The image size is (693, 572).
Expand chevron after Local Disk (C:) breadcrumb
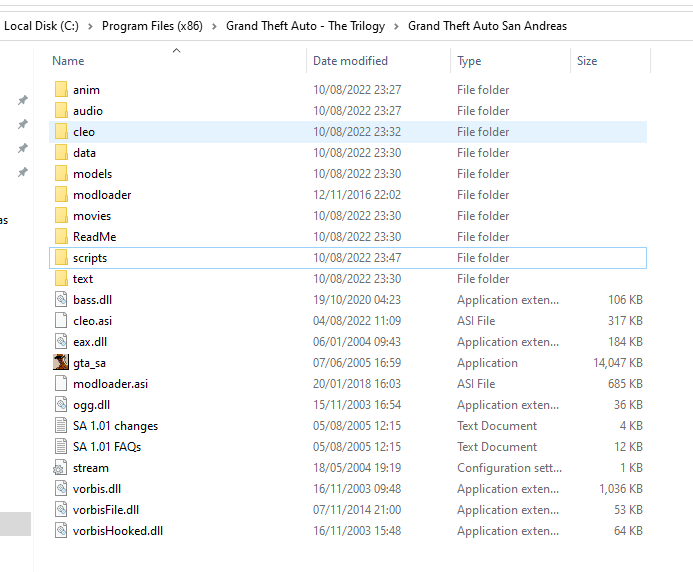[90, 27]
